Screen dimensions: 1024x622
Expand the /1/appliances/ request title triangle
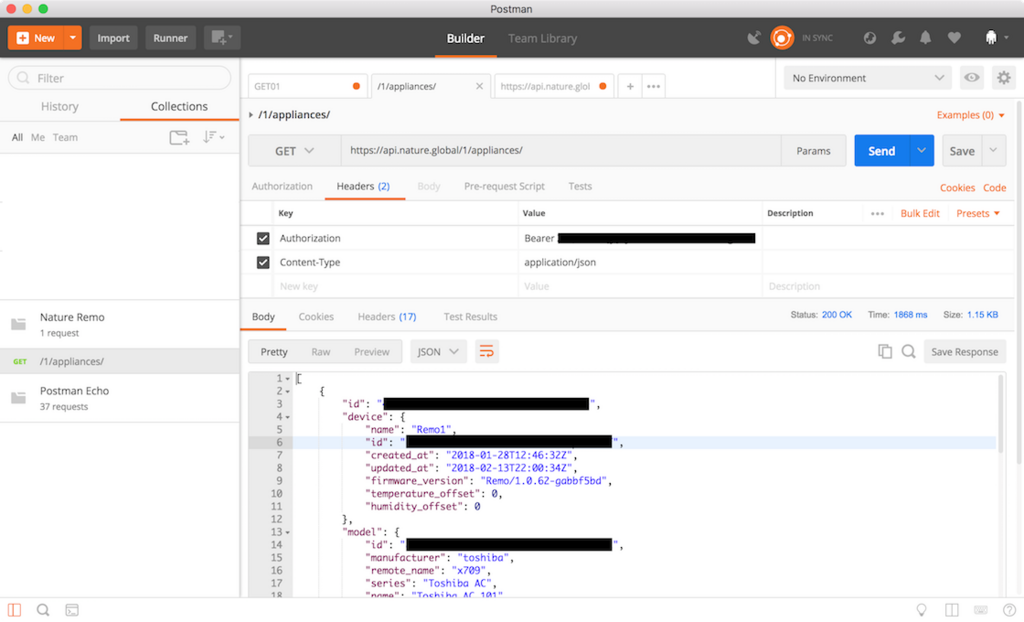click(x=251, y=115)
